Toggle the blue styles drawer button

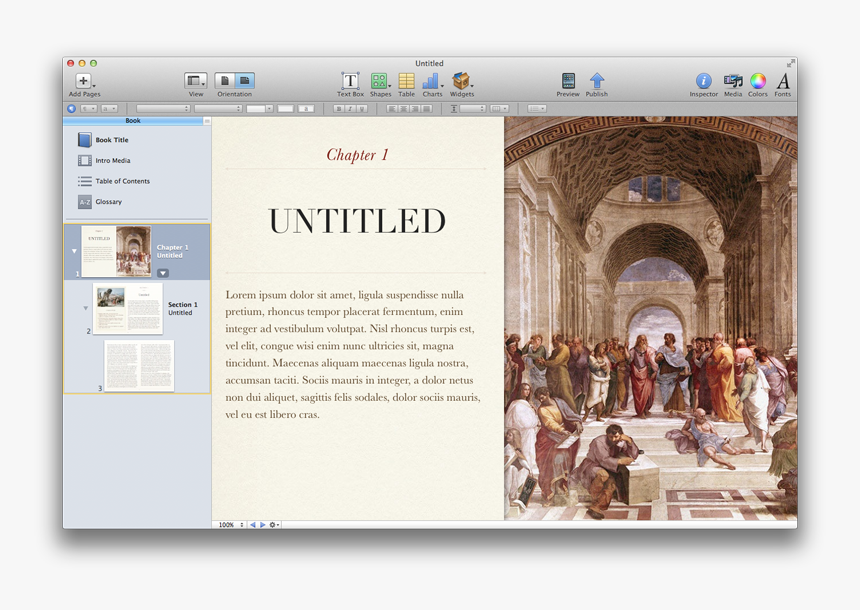71,109
